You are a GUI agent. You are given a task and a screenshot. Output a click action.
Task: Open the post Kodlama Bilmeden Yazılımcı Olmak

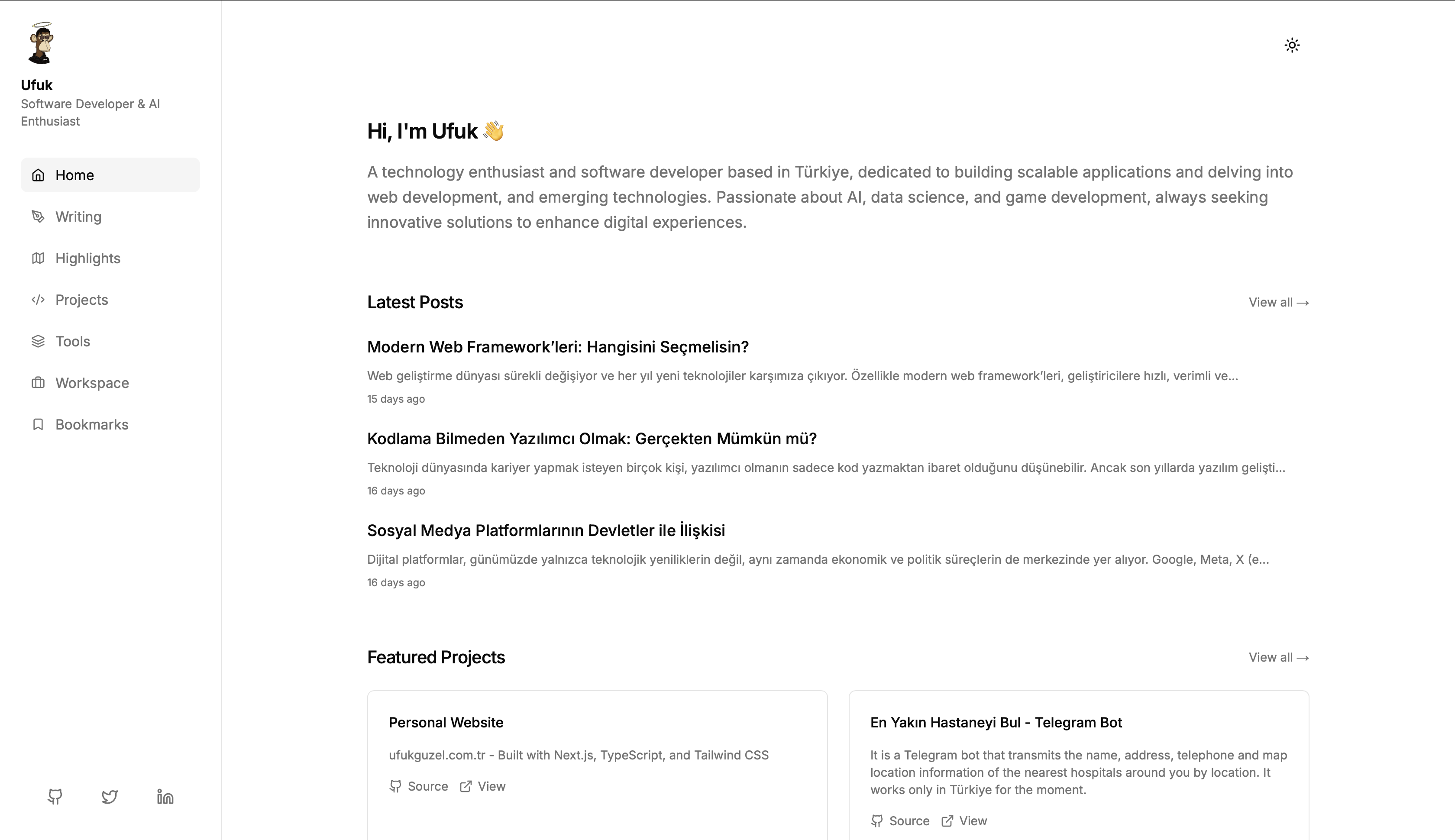click(592, 439)
